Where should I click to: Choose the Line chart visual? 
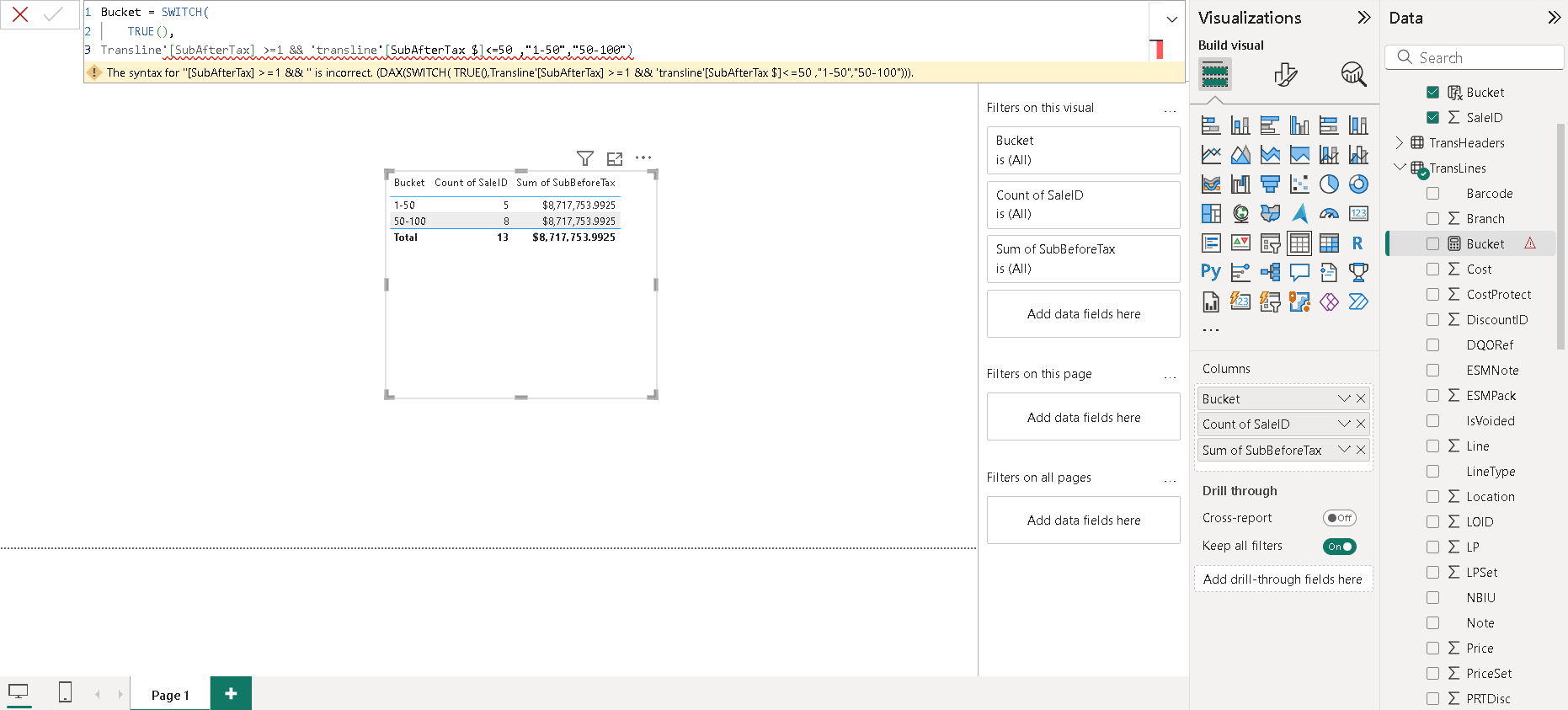1211,155
